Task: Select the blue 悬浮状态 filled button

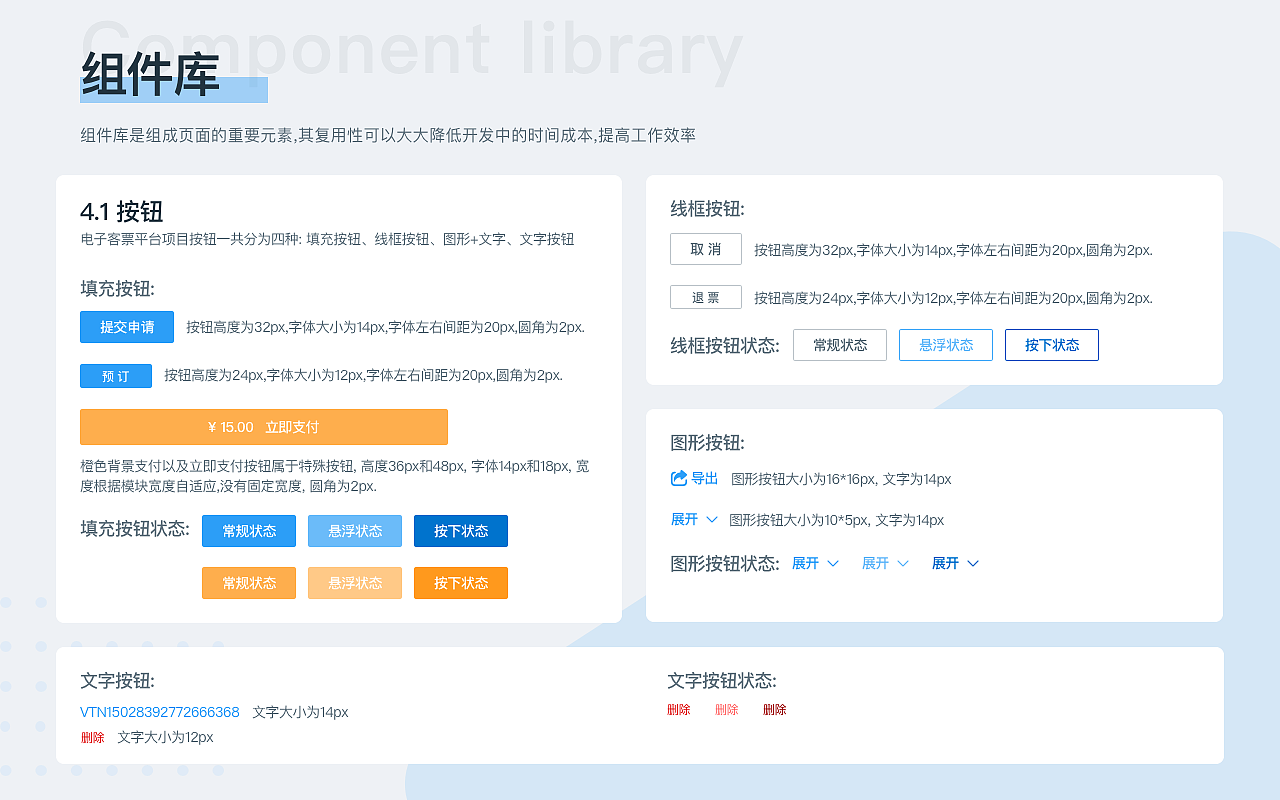Action: [x=354, y=531]
